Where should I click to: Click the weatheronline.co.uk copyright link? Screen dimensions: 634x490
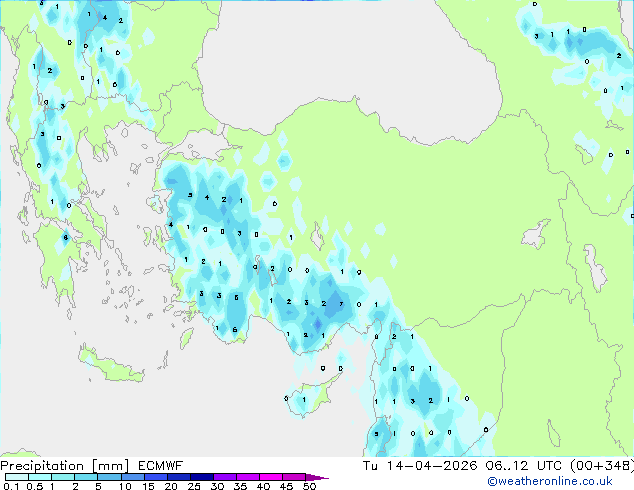(x=550, y=481)
